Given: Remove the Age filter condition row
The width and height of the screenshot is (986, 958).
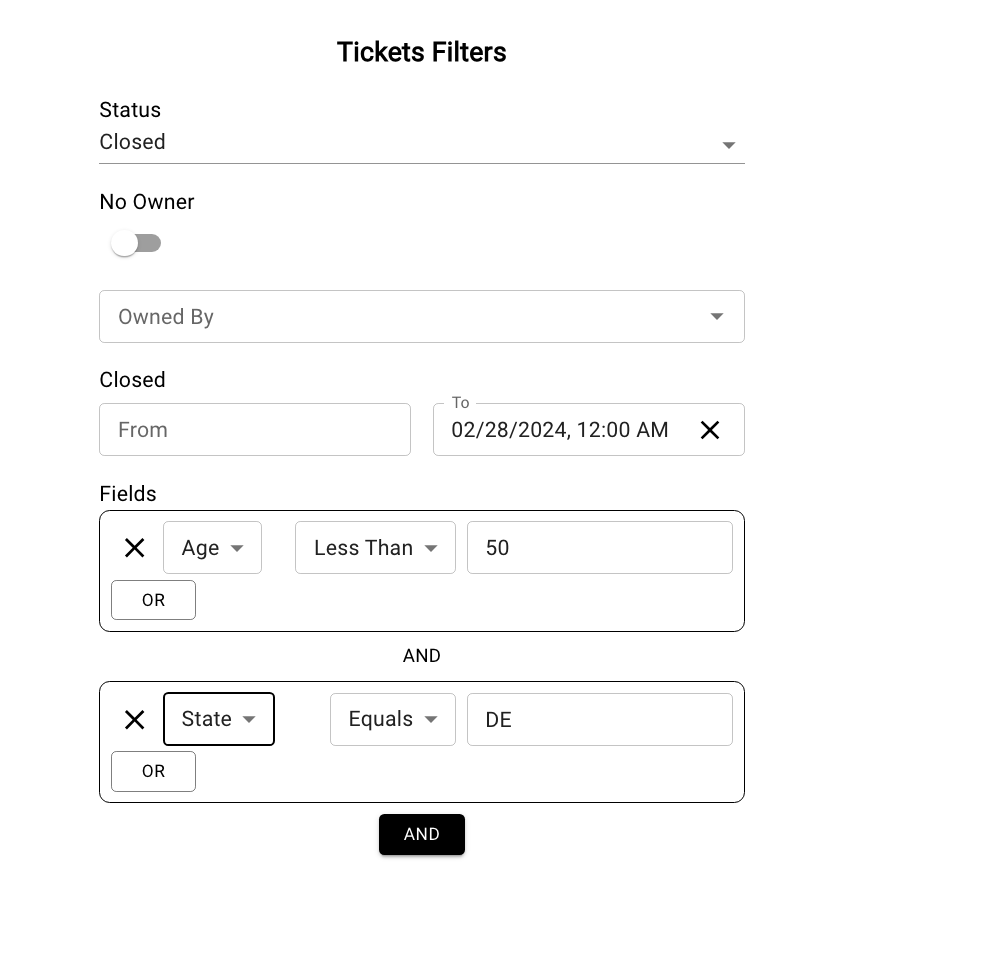Looking at the screenshot, I should coord(135,547).
